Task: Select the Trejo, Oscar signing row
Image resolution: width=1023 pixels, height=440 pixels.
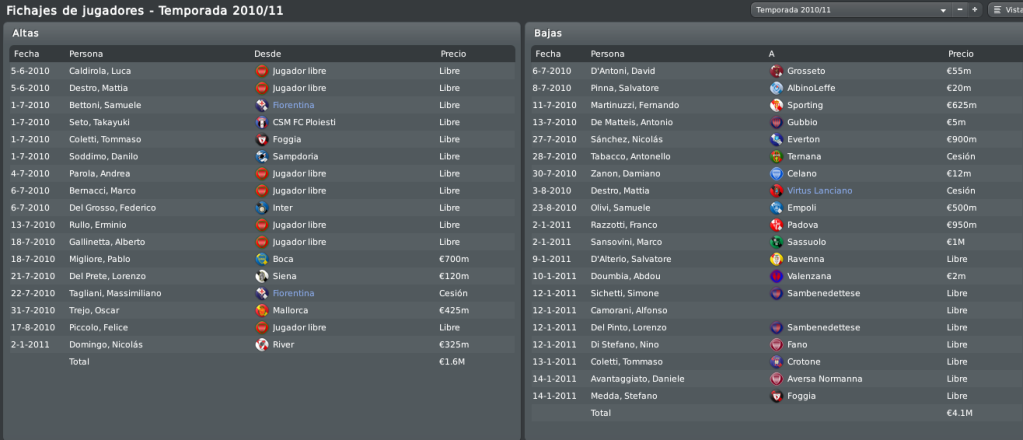Action: tap(262, 311)
